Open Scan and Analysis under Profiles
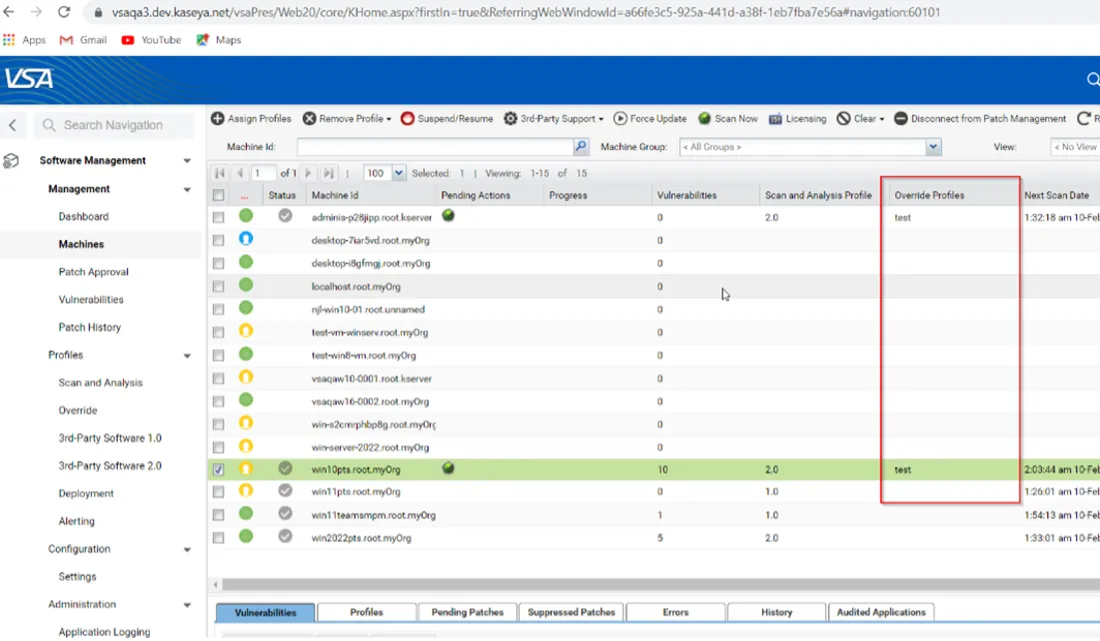Image resolution: width=1100 pixels, height=641 pixels. 100,383
